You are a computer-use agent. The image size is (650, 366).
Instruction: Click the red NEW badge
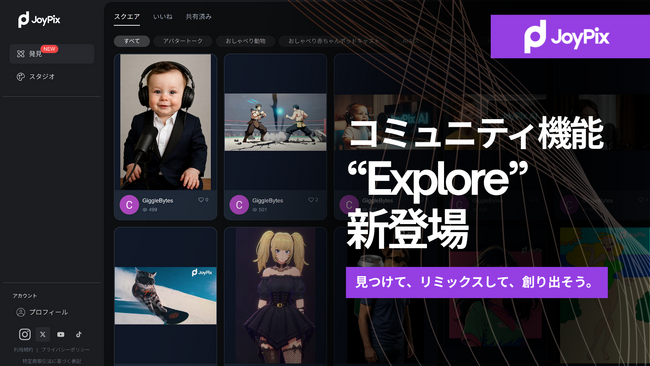tap(49, 49)
